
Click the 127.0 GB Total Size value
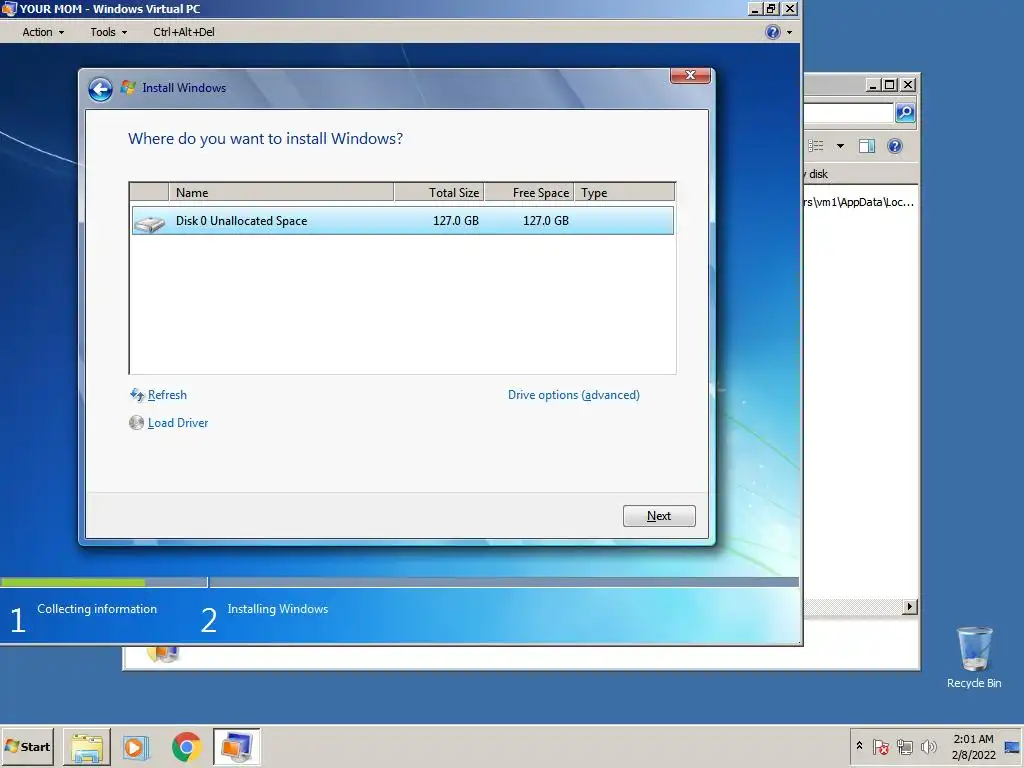pos(456,221)
